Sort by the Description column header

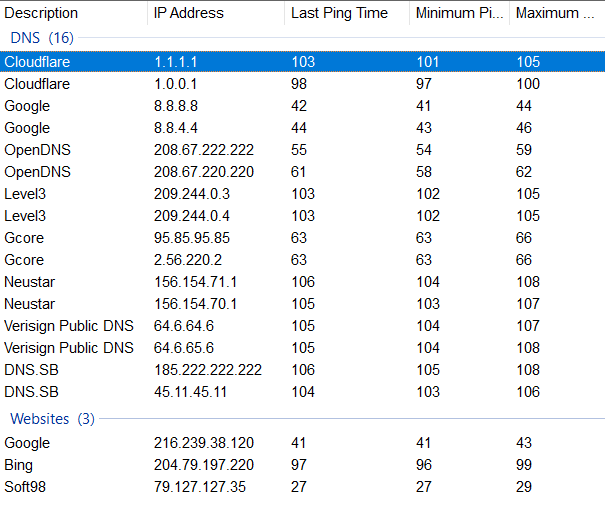[x=73, y=13]
